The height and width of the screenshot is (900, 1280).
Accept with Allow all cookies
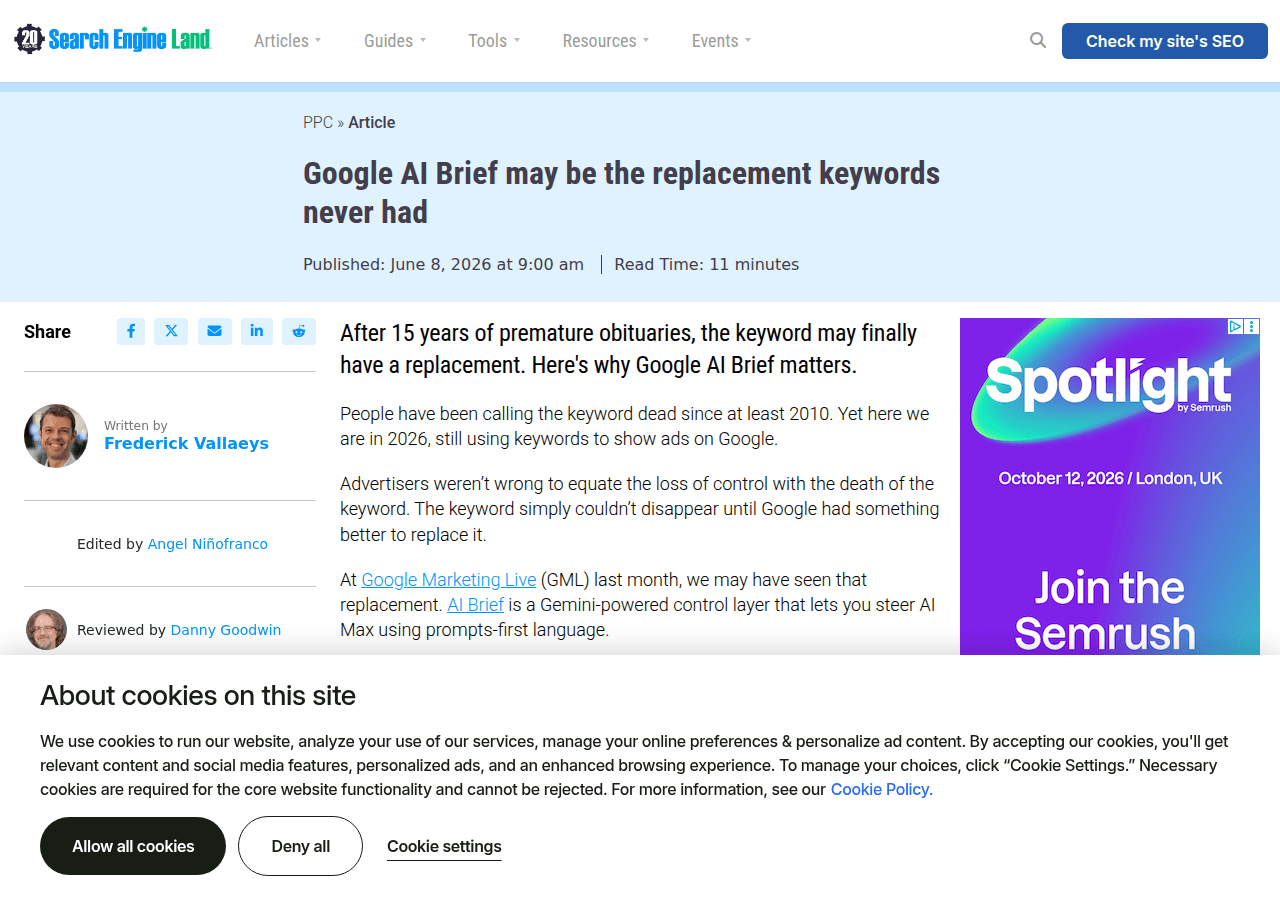pyautogui.click(x=133, y=846)
